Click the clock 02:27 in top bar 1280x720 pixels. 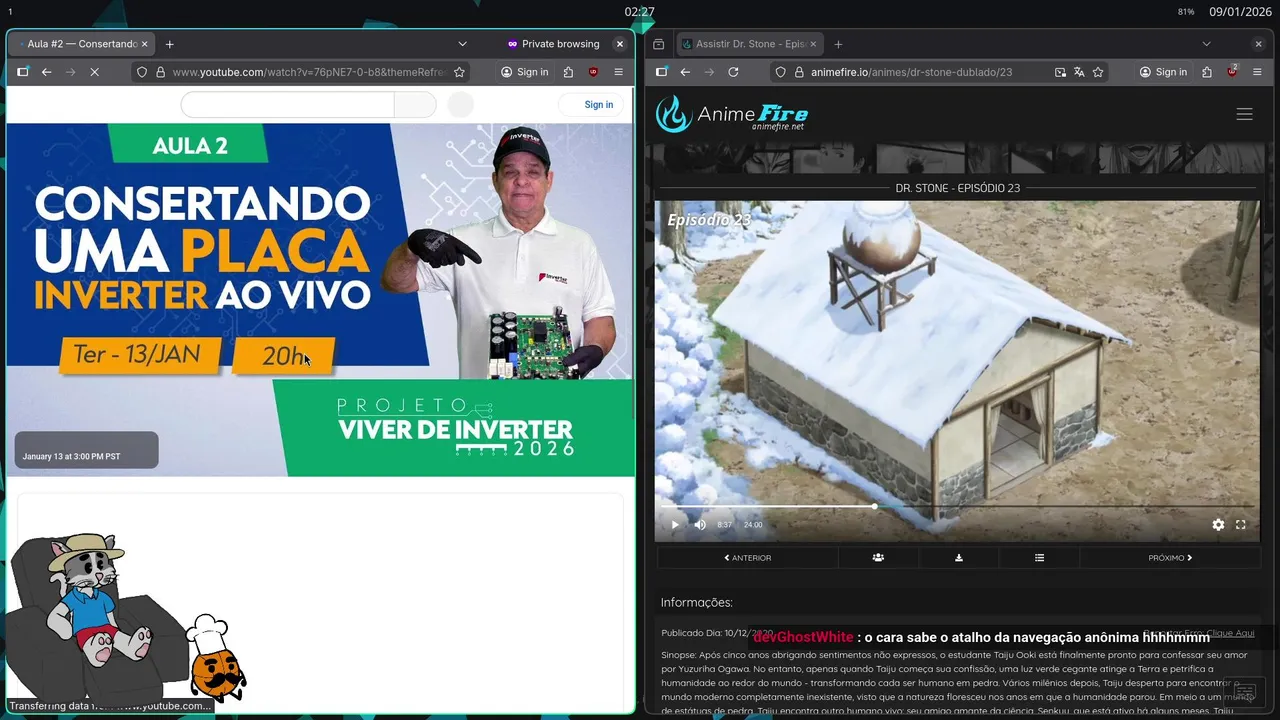639,12
